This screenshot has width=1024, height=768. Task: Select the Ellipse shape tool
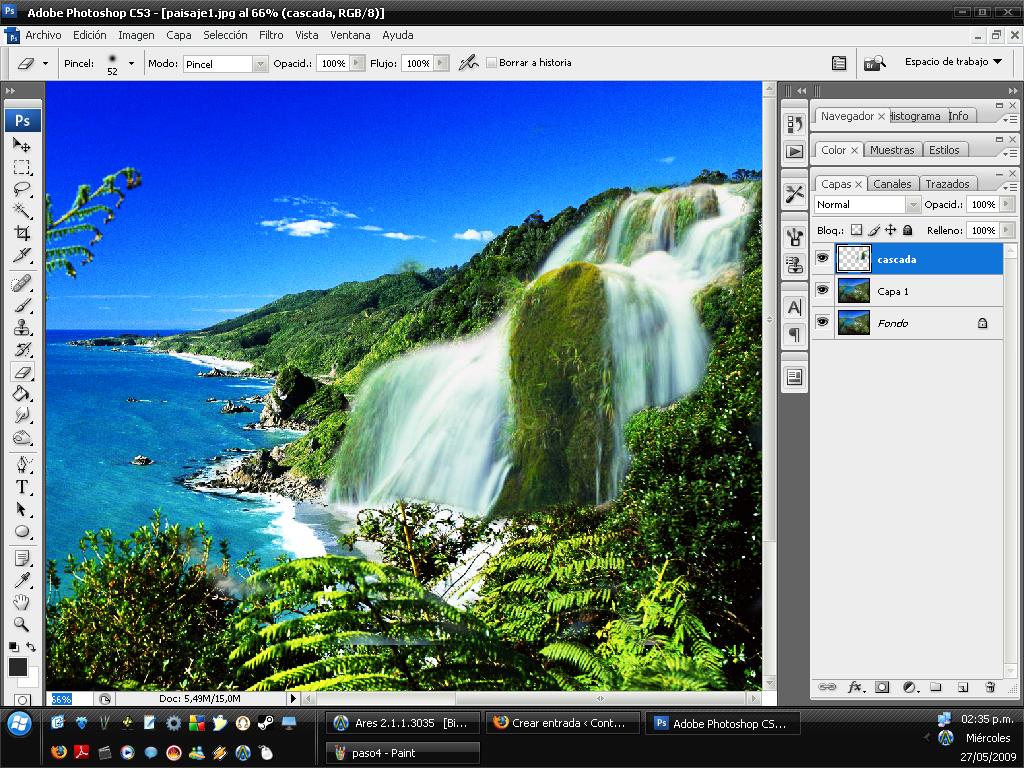pyautogui.click(x=22, y=531)
